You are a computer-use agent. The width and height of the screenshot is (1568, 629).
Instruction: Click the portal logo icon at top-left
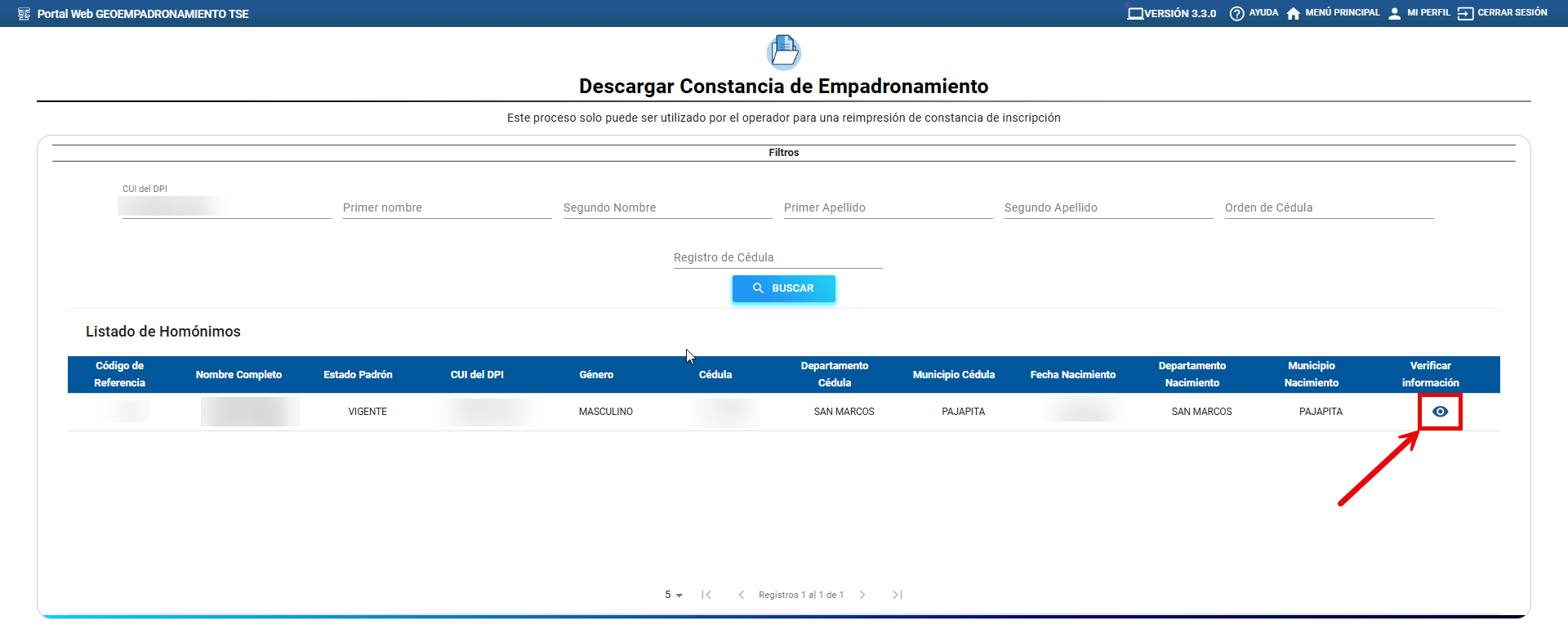pos(24,14)
